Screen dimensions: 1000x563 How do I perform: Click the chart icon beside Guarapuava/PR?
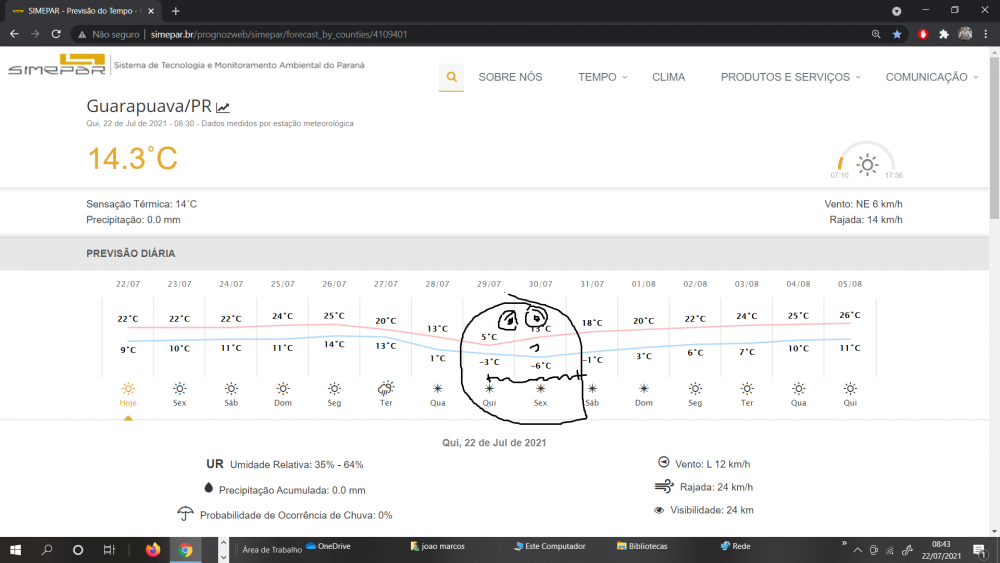pos(223,107)
